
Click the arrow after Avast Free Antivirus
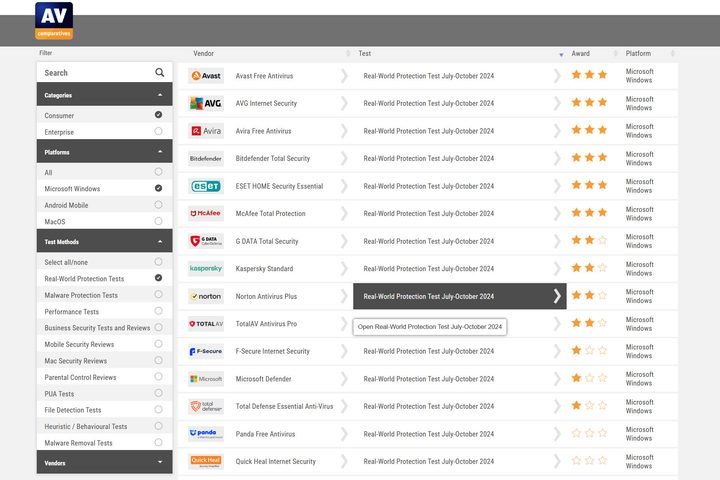pos(344,76)
